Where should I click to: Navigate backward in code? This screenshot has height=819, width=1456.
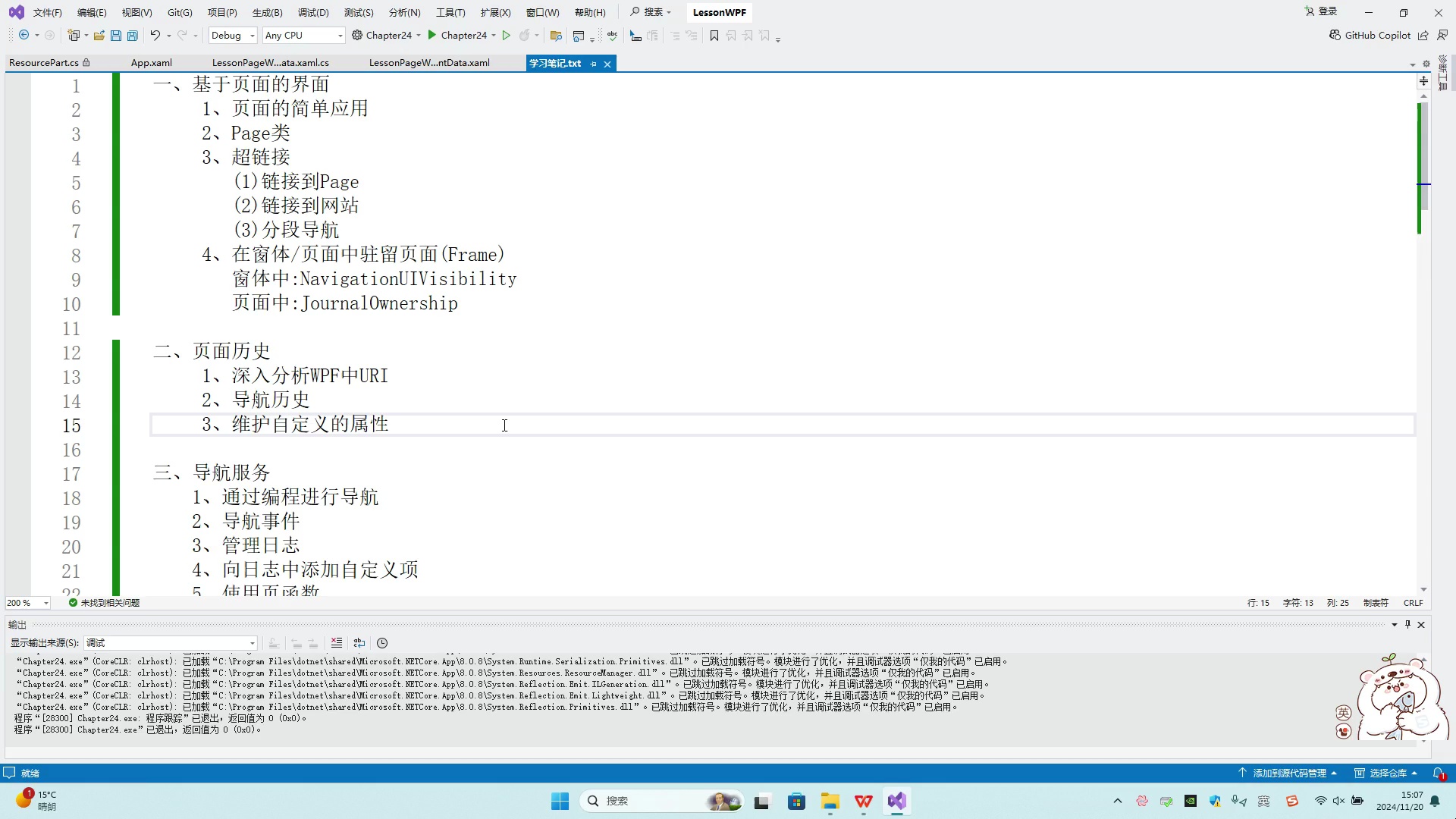[23, 35]
